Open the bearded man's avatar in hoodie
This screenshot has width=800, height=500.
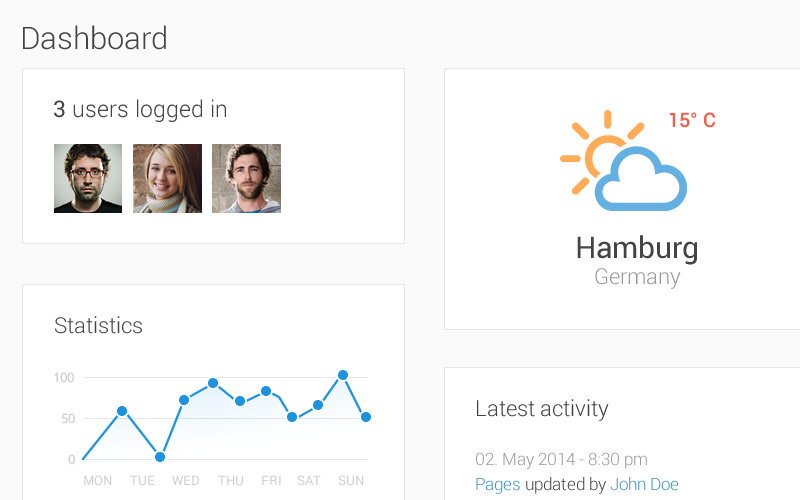pyautogui.click(x=246, y=178)
